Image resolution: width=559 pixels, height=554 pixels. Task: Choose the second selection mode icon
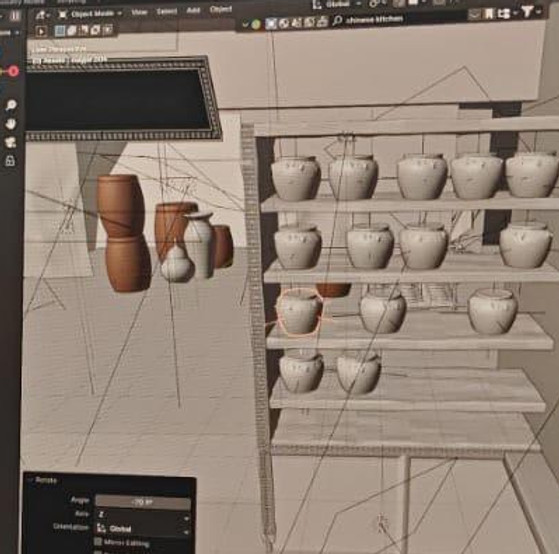point(72,31)
